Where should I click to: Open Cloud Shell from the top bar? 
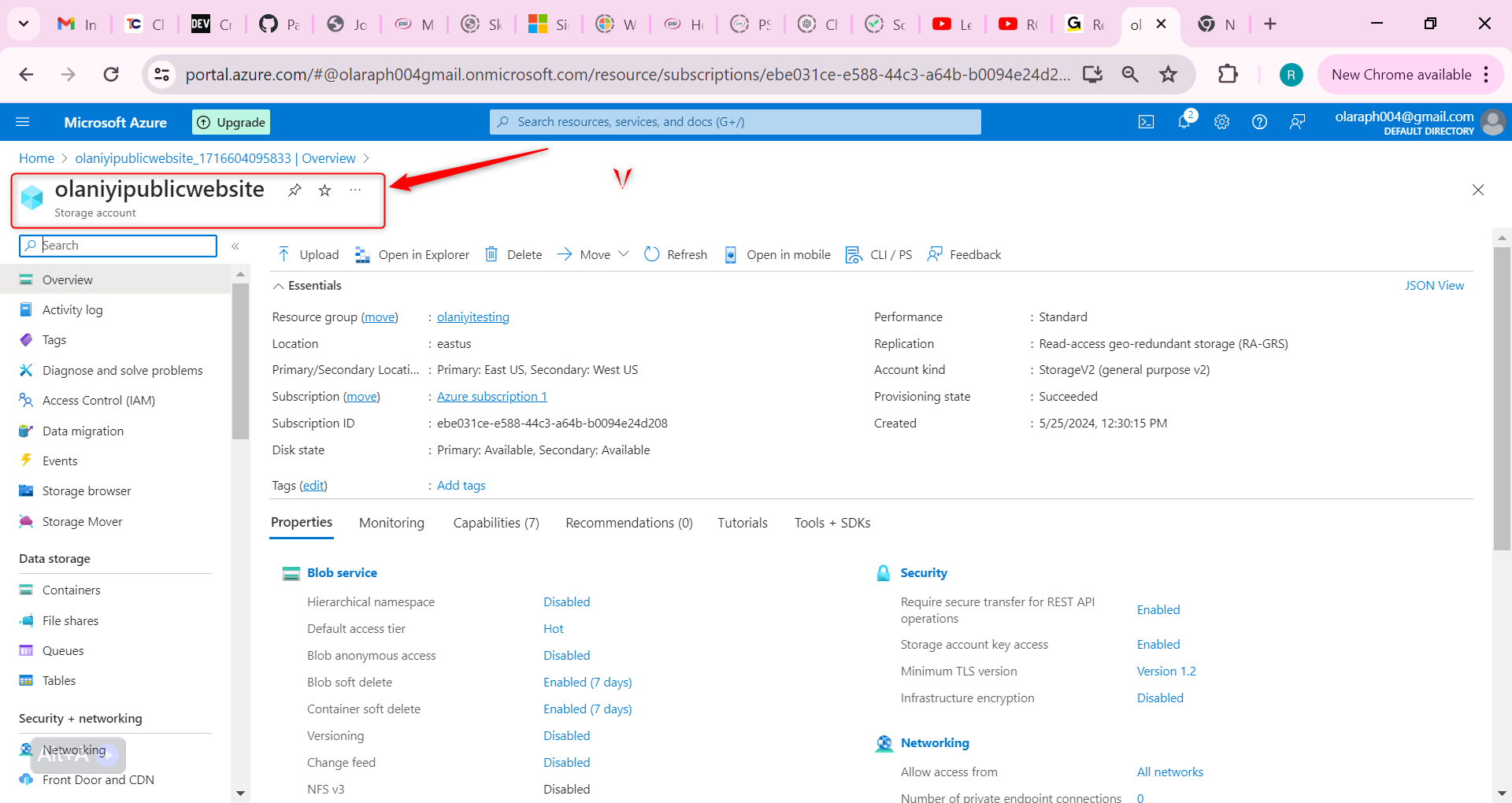point(1147,122)
